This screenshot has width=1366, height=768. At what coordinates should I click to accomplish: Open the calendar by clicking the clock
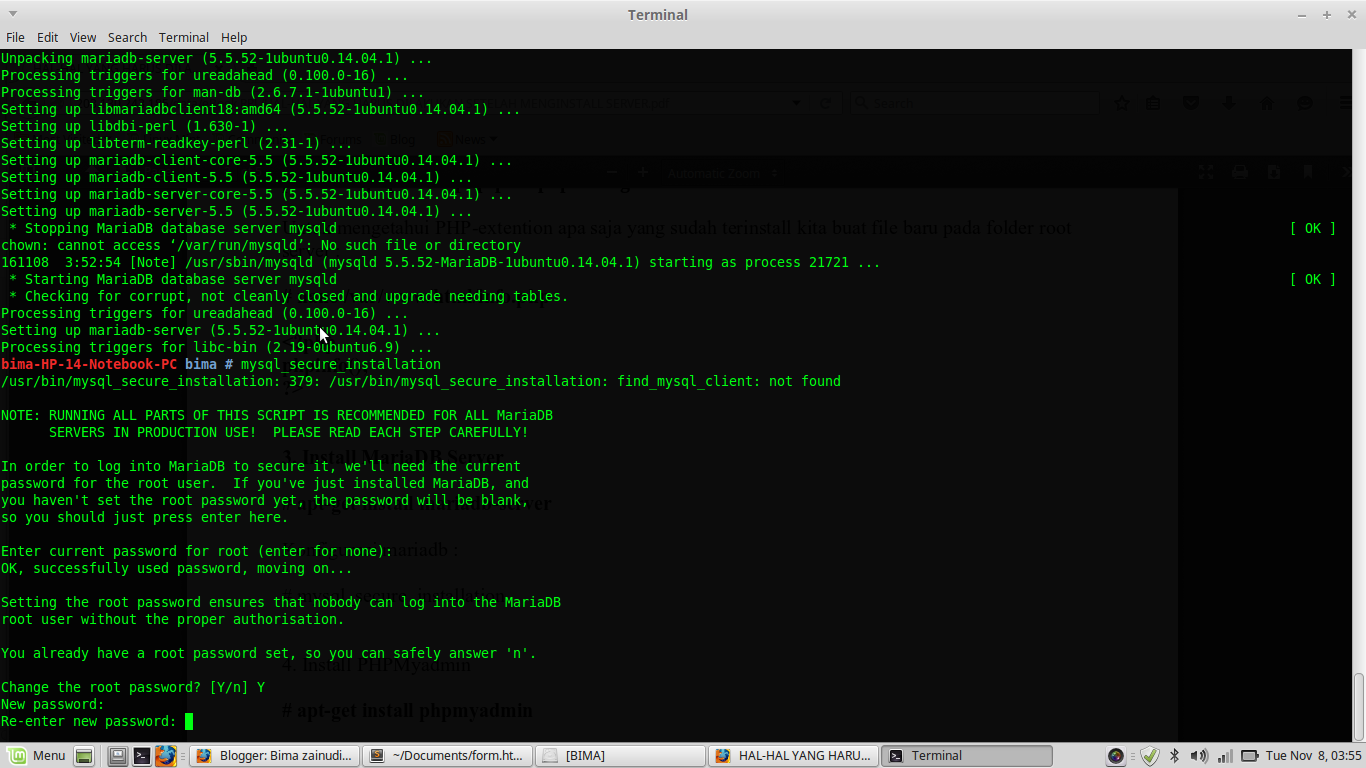[x=1314, y=755]
